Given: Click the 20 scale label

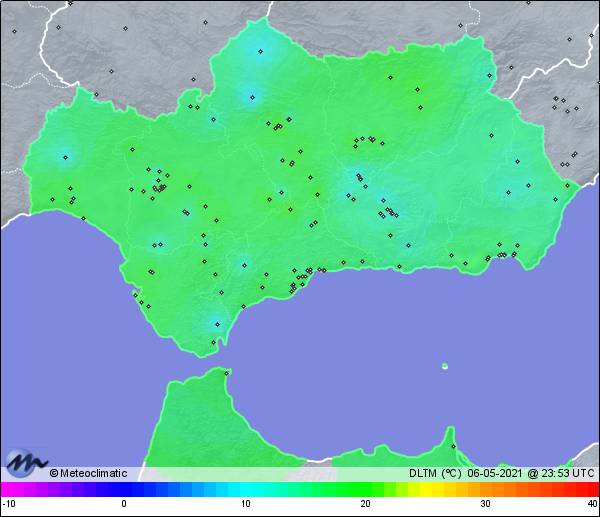Looking at the screenshot, I should [365, 504].
